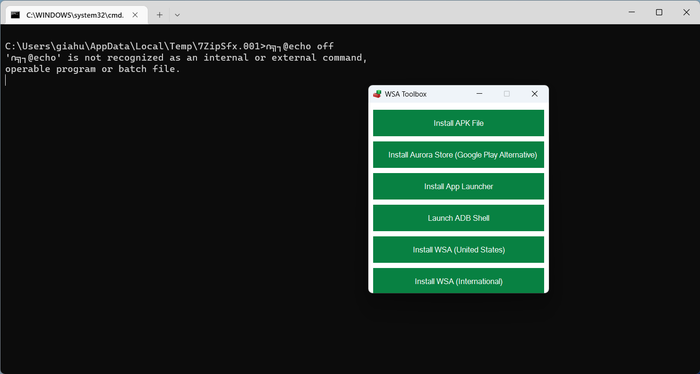
Task: Maximize the Windows Terminal window
Action: tap(659, 12)
